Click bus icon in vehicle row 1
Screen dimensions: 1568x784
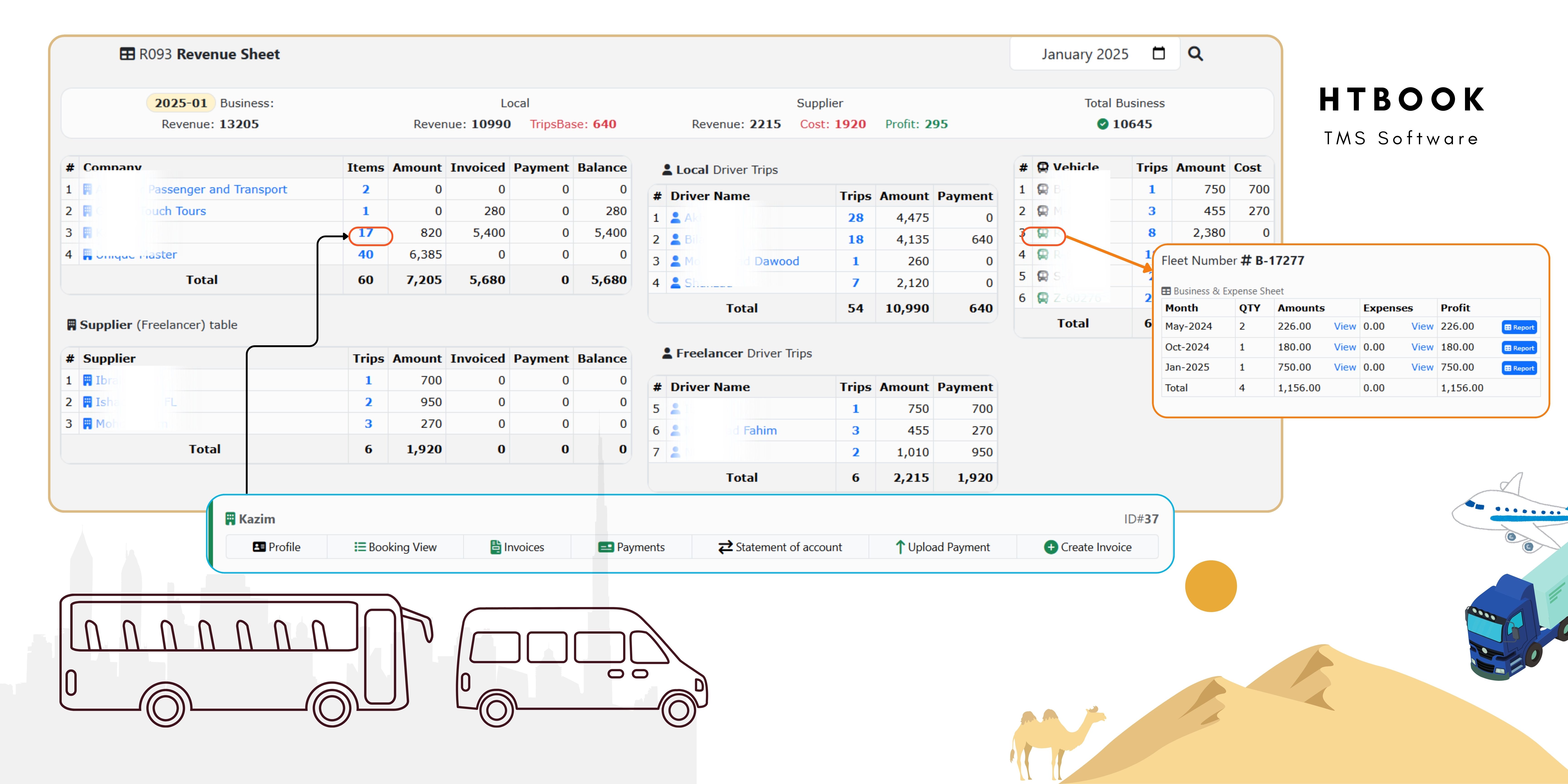pos(1043,189)
